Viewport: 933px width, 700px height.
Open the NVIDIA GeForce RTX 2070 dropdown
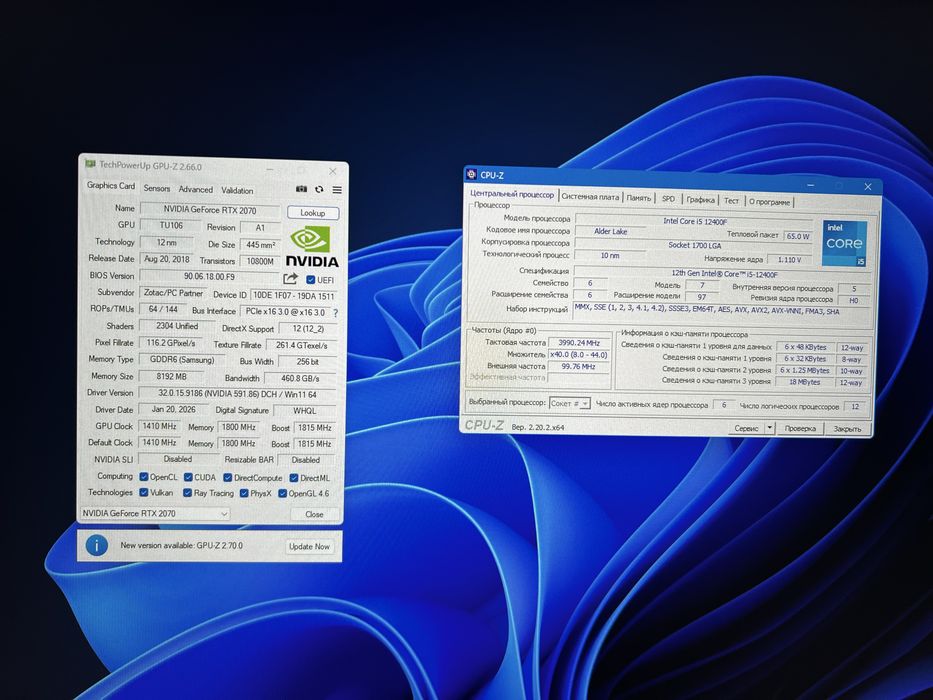pos(155,513)
